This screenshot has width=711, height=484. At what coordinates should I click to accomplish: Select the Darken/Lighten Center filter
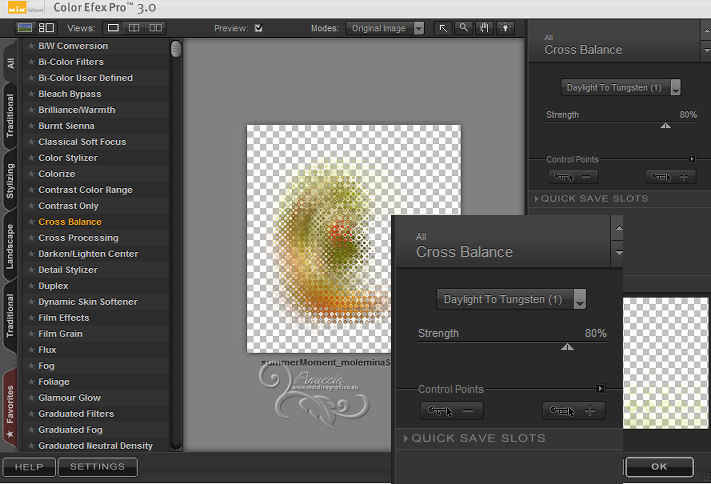(97, 254)
